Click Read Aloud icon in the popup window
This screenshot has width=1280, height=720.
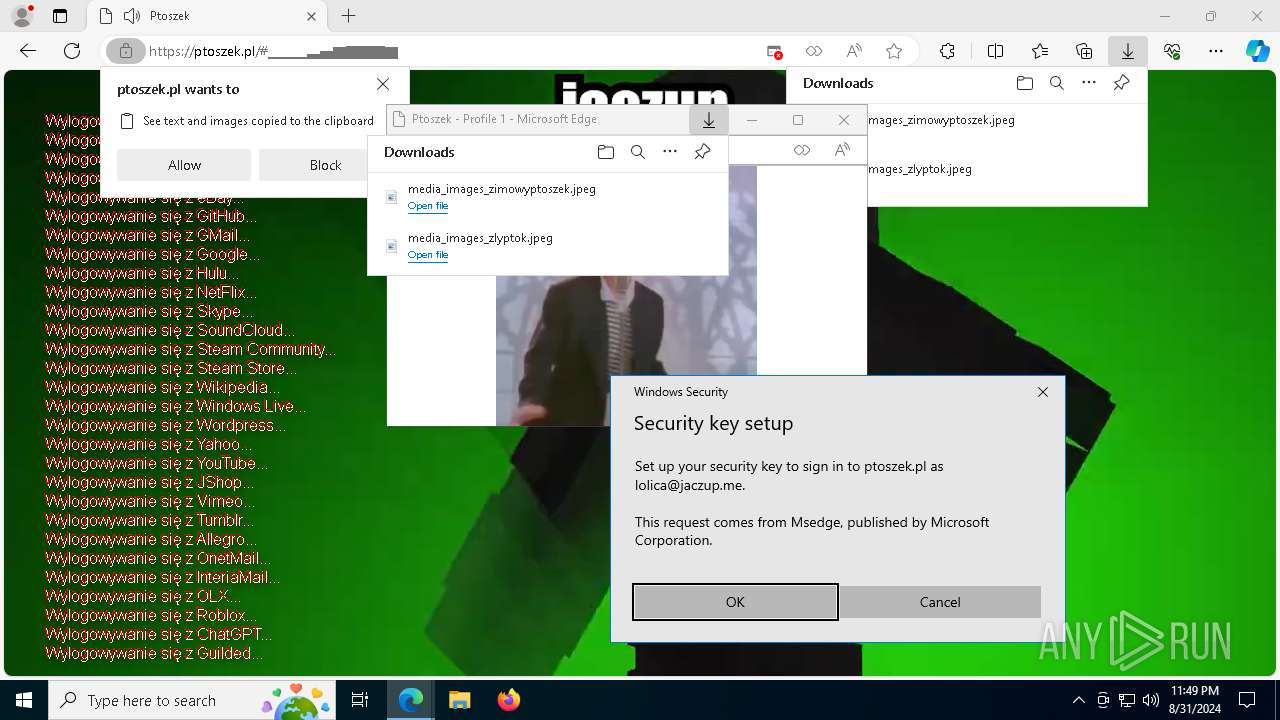(x=842, y=150)
